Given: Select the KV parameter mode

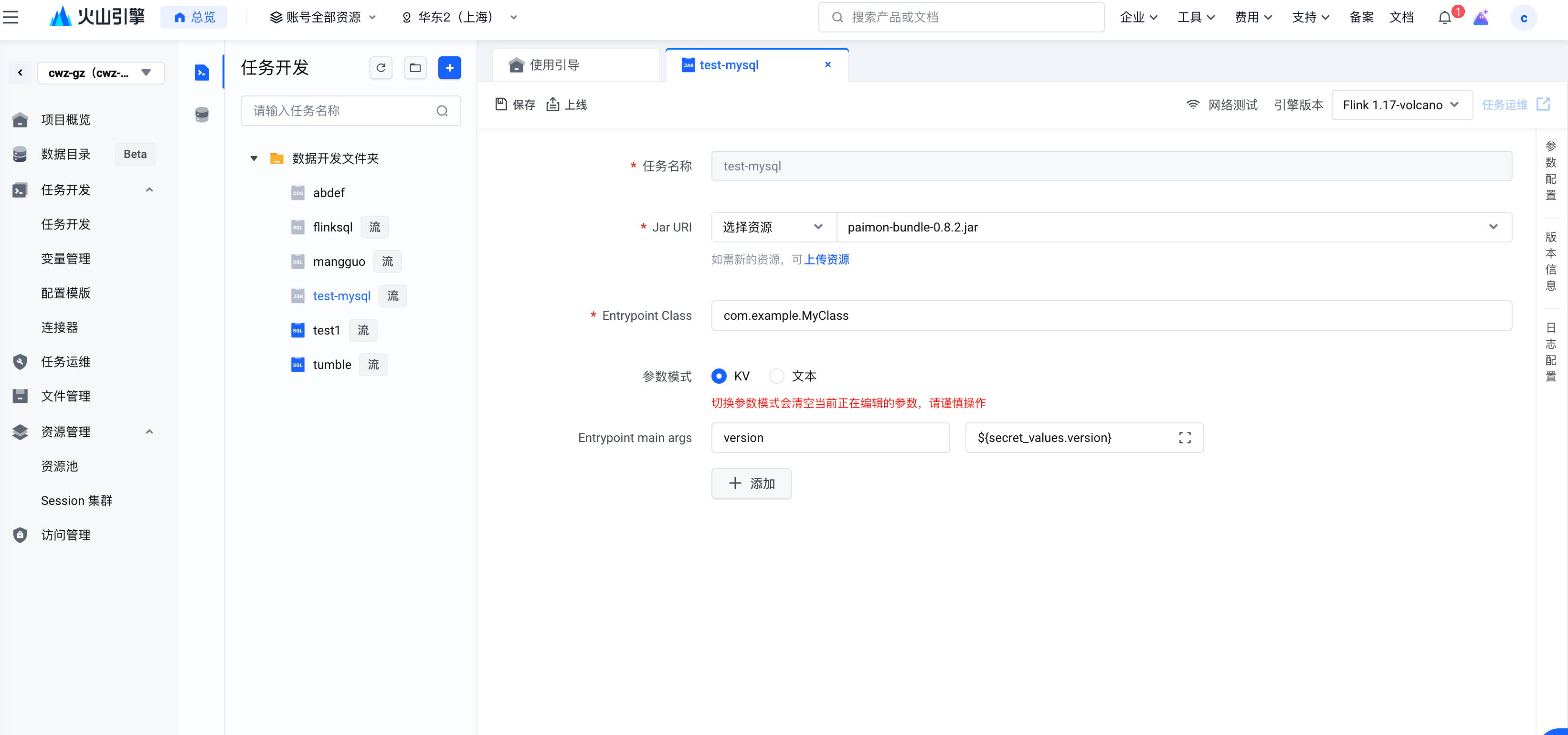Looking at the screenshot, I should click(719, 376).
